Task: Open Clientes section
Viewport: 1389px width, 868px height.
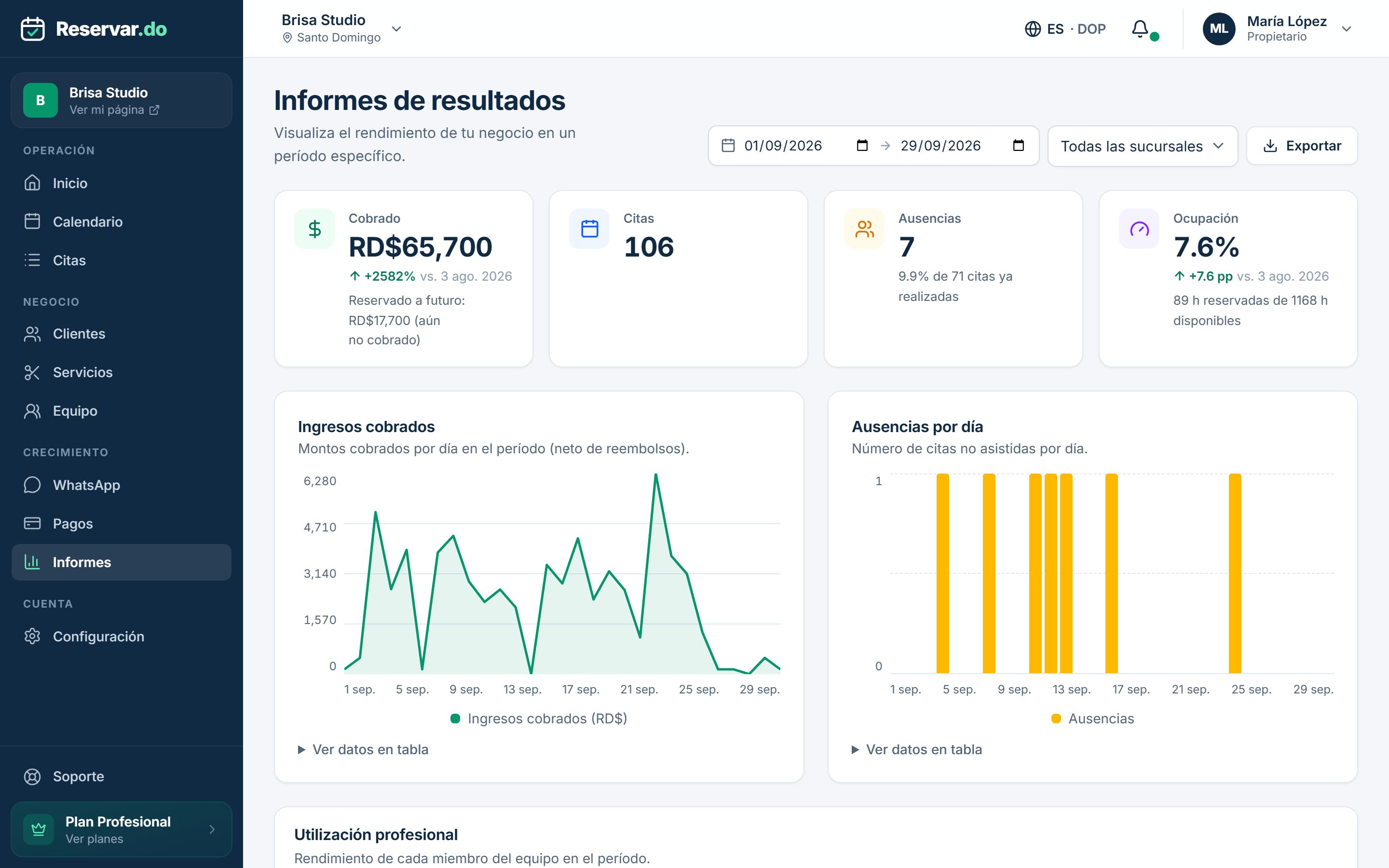Action: tap(121, 334)
